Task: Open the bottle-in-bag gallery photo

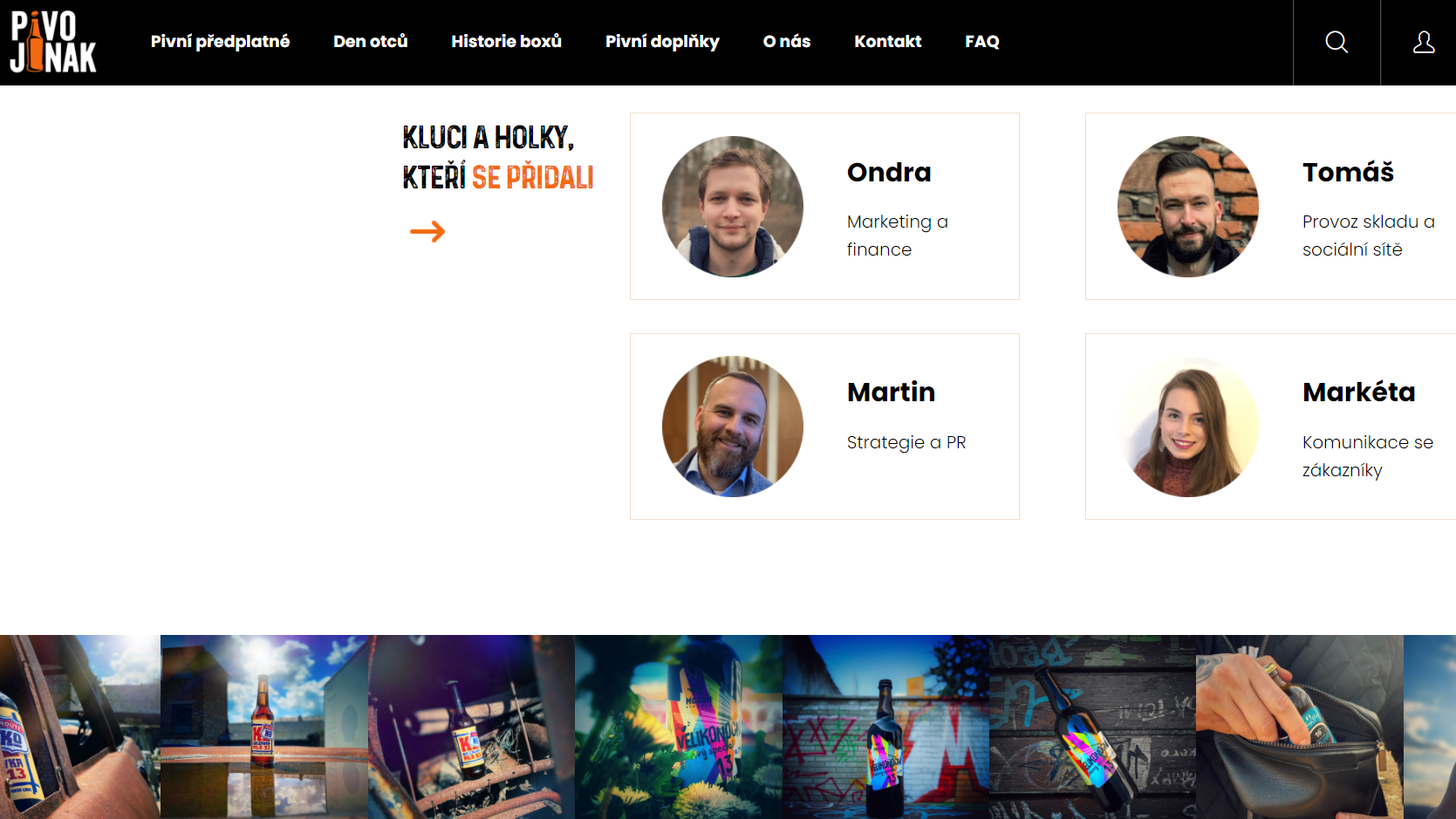Action: click(x=1300, y=727)
